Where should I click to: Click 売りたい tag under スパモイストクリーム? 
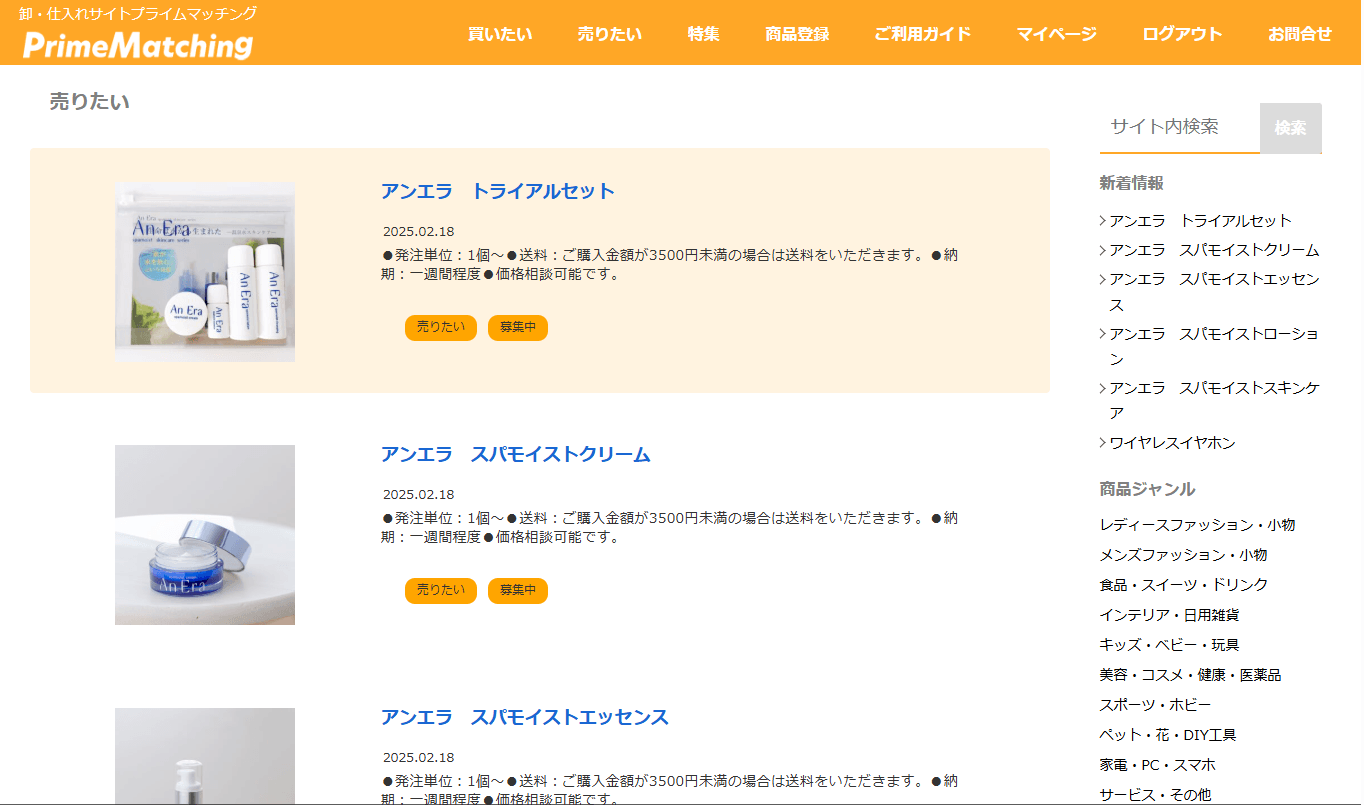(x=440, y=590)
